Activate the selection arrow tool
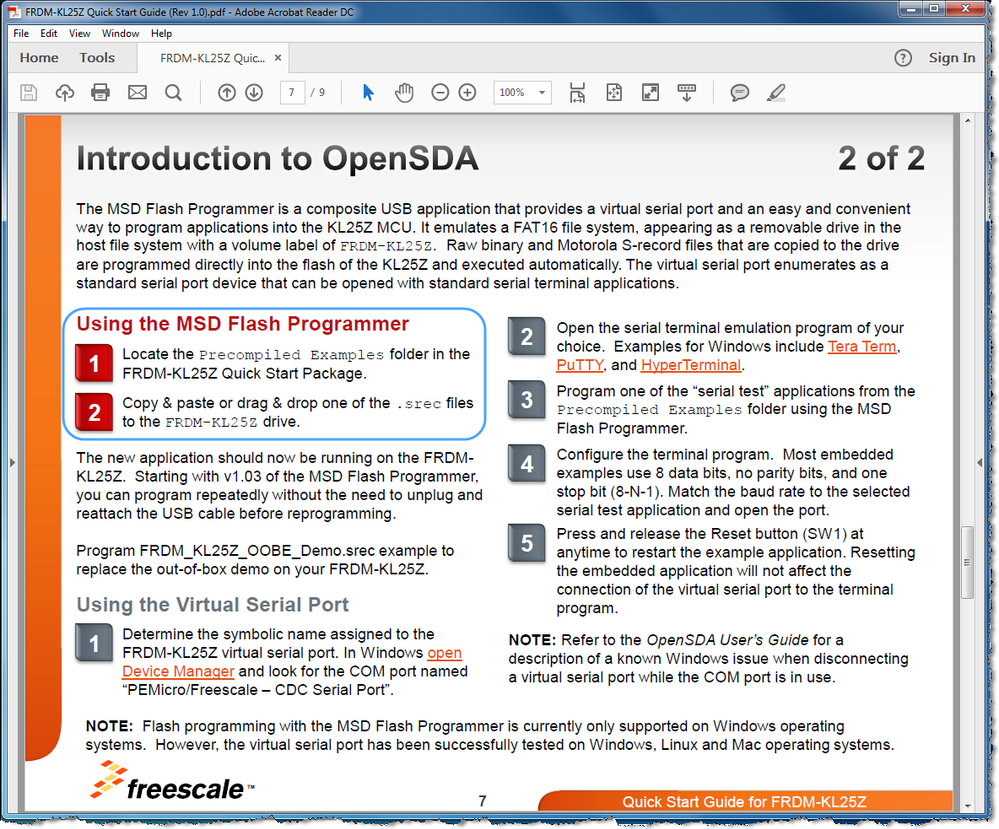 coord(368,92)
